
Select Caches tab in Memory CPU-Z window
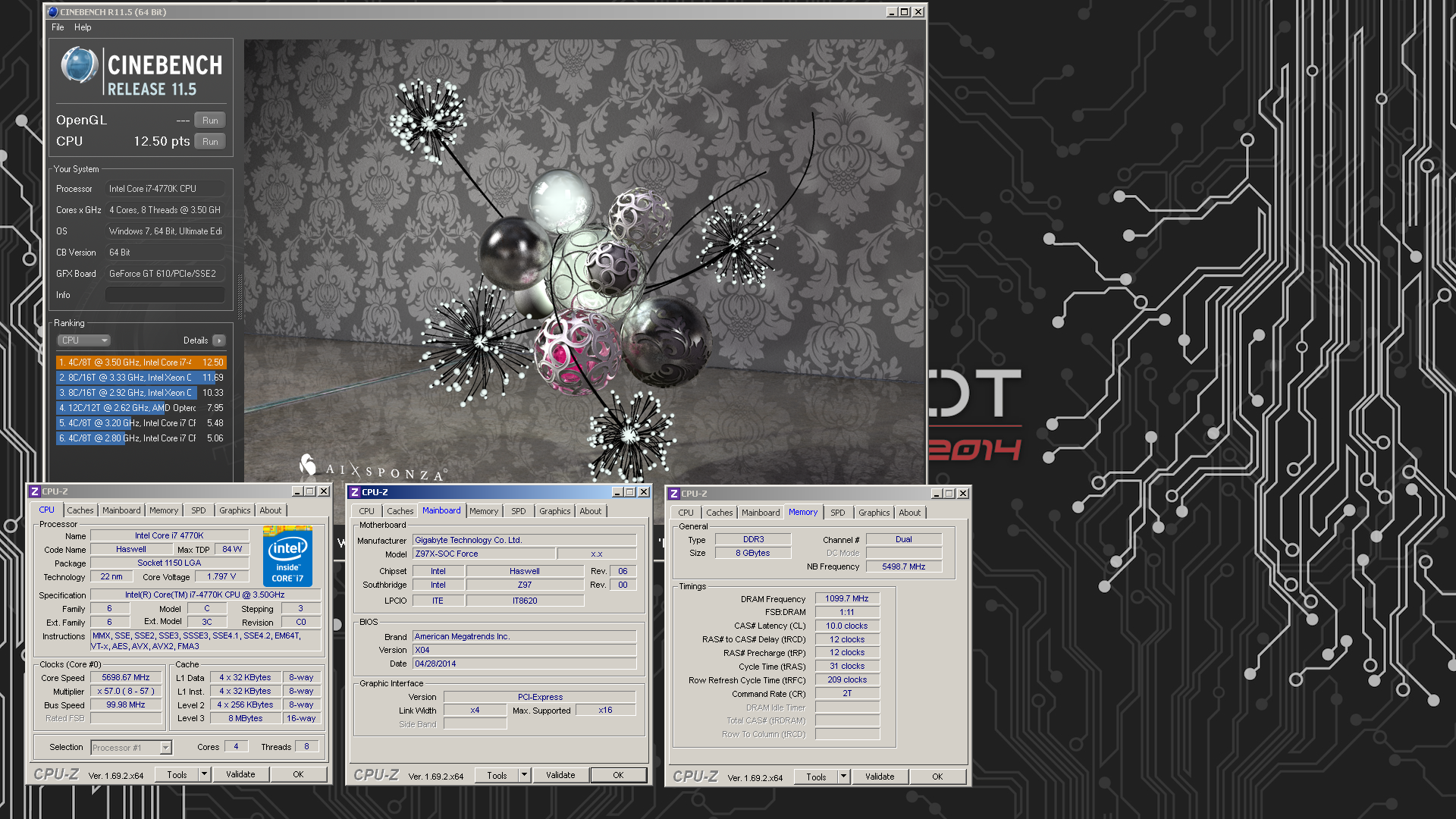720,513
